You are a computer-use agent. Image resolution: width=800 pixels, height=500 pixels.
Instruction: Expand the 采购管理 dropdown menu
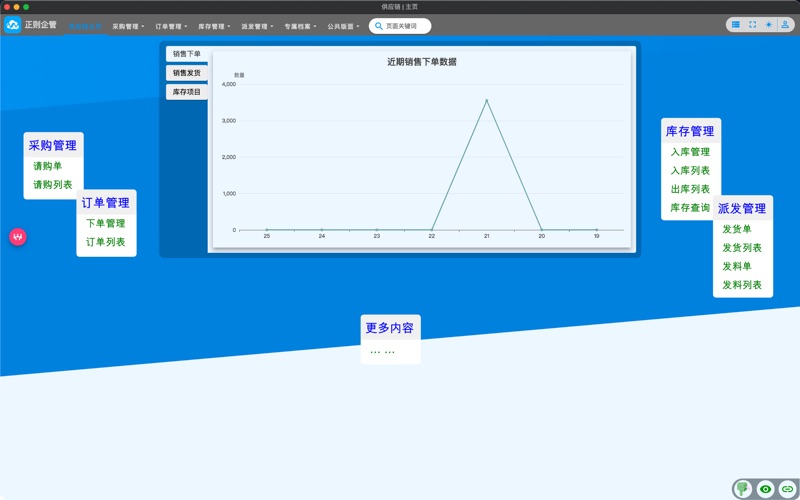pyautogui.click(x=128, y=27)
